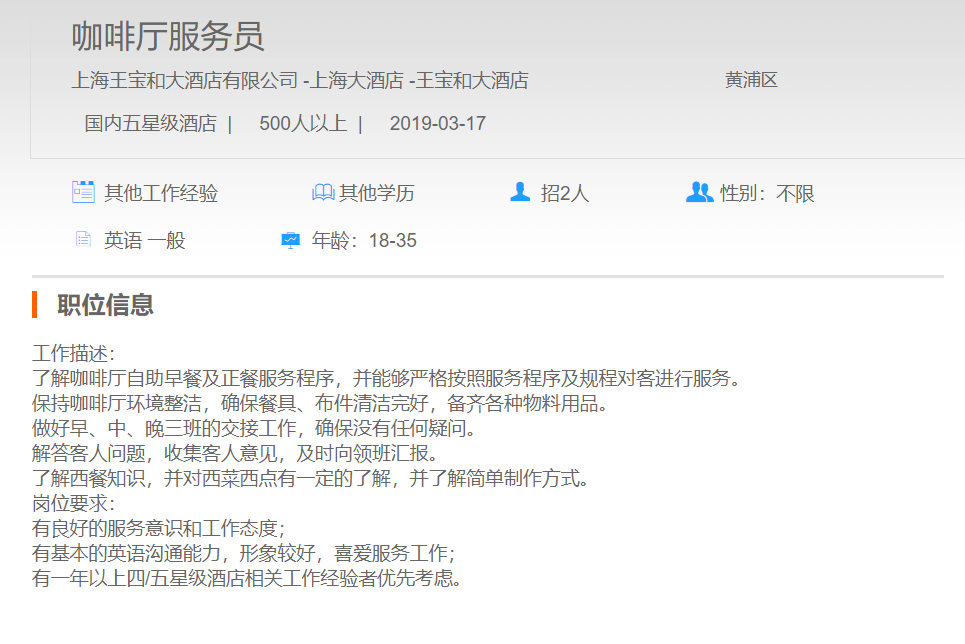Click the 性别：不限 gender text
This screenshot has width=965, height=644.
click(767, 193)
